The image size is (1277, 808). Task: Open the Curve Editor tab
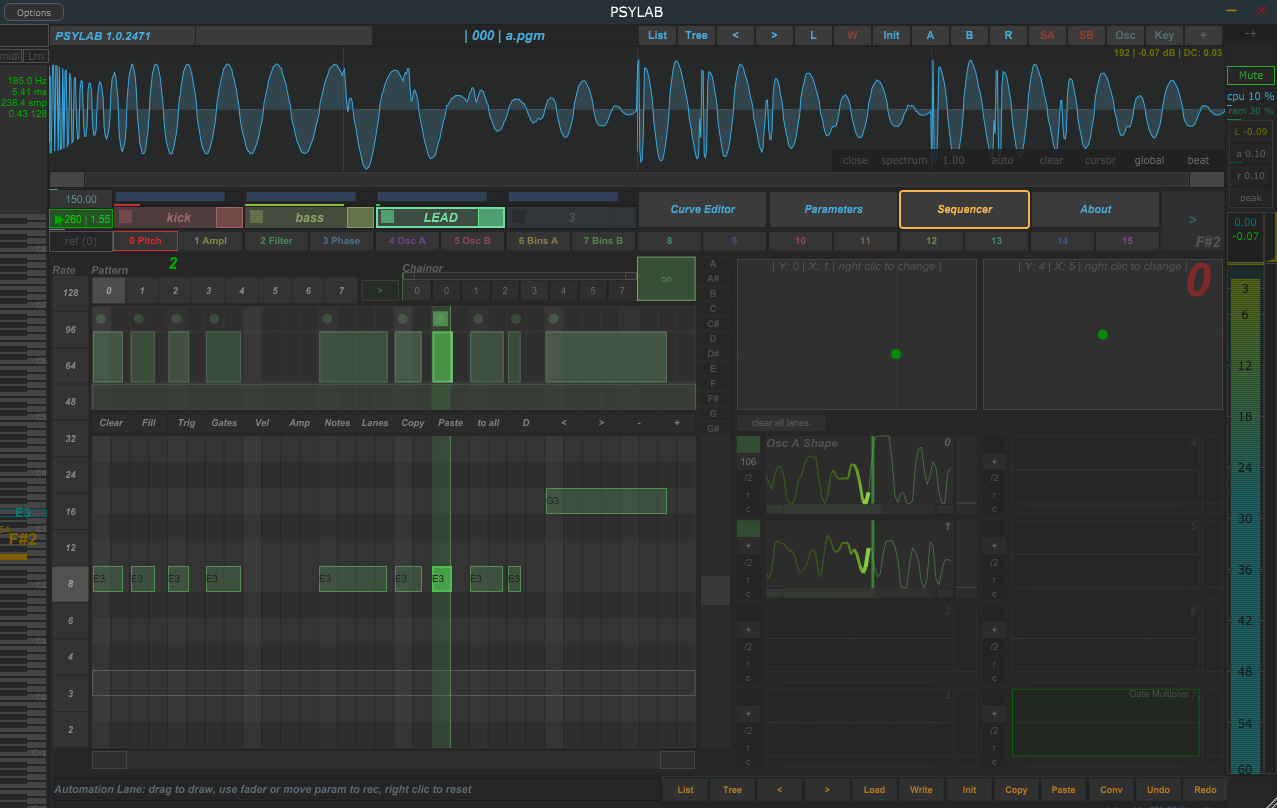pyautogui.click(x=703, y=209)
